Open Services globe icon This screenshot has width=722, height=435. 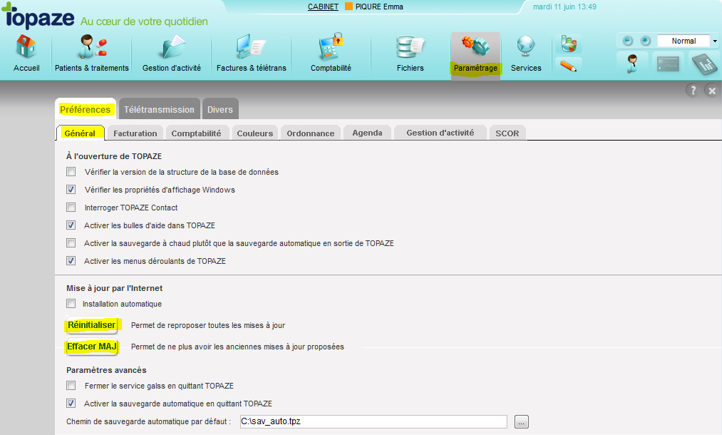[x=526, y=54]
